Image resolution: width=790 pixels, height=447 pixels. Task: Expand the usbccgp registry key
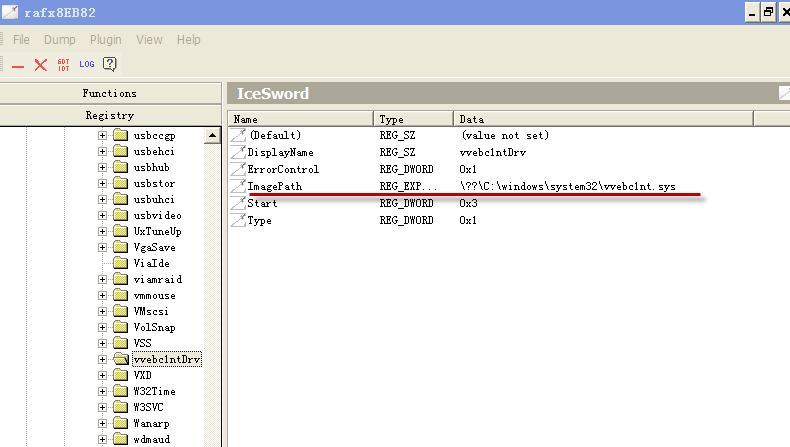tap(102, 135)
